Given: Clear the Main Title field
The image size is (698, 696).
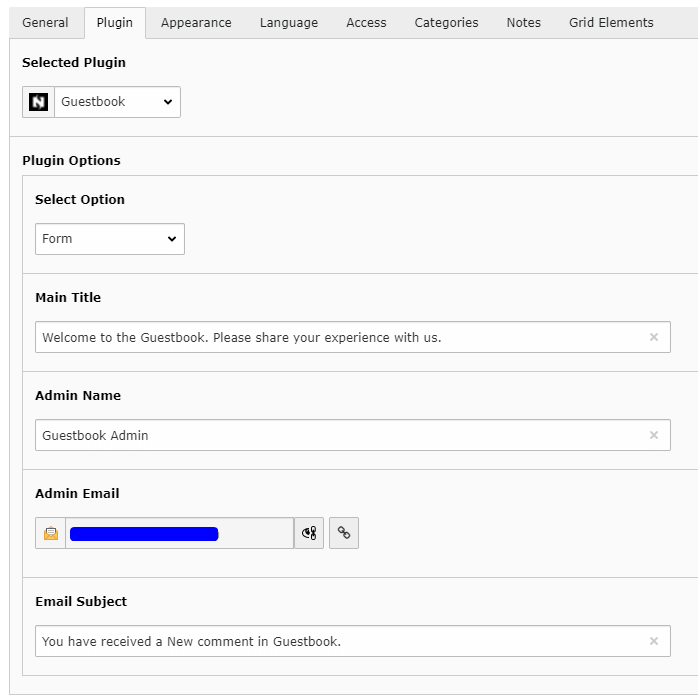Looking at the screenshot, I should pos(653,337).
